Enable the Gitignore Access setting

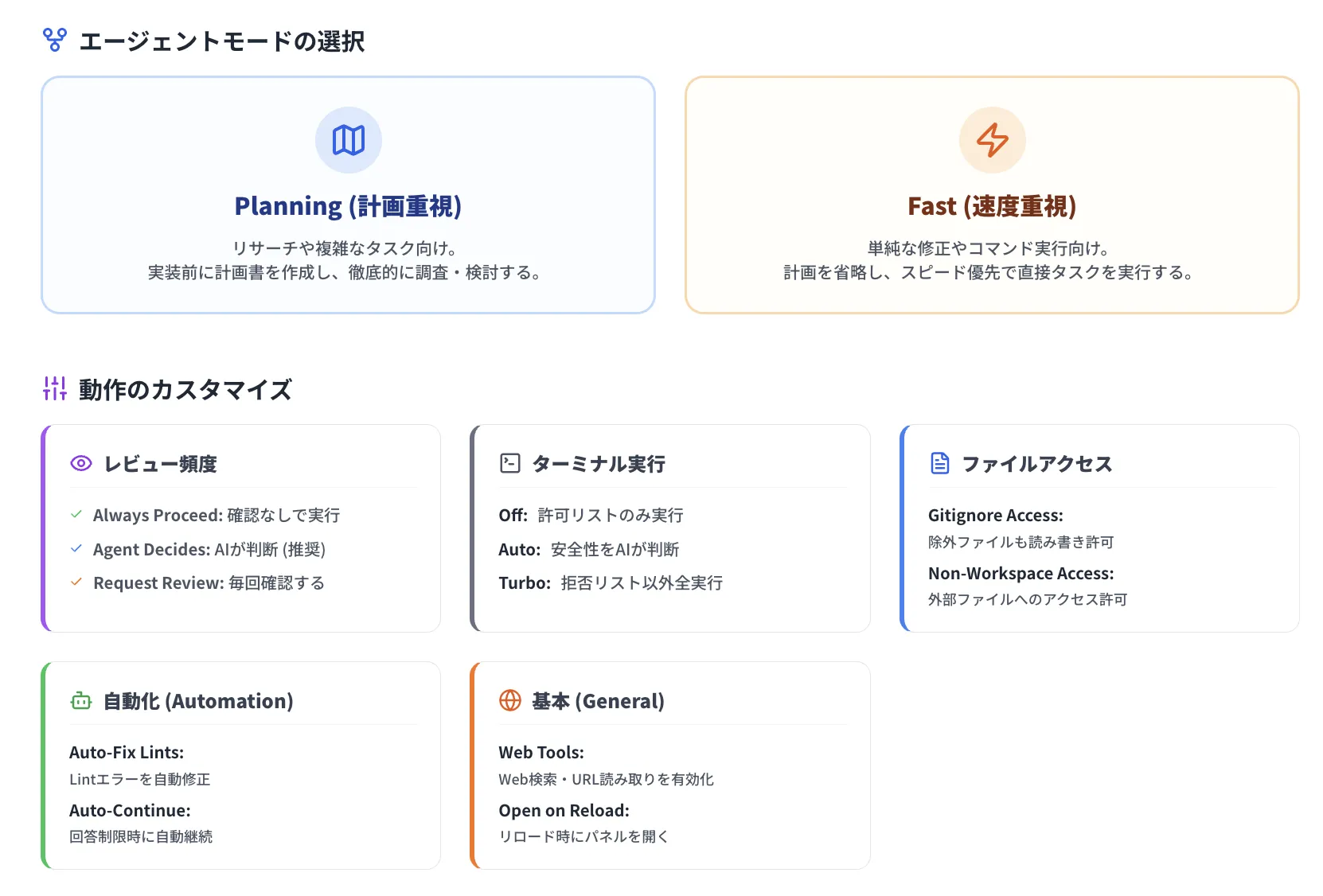pos(996,515)
